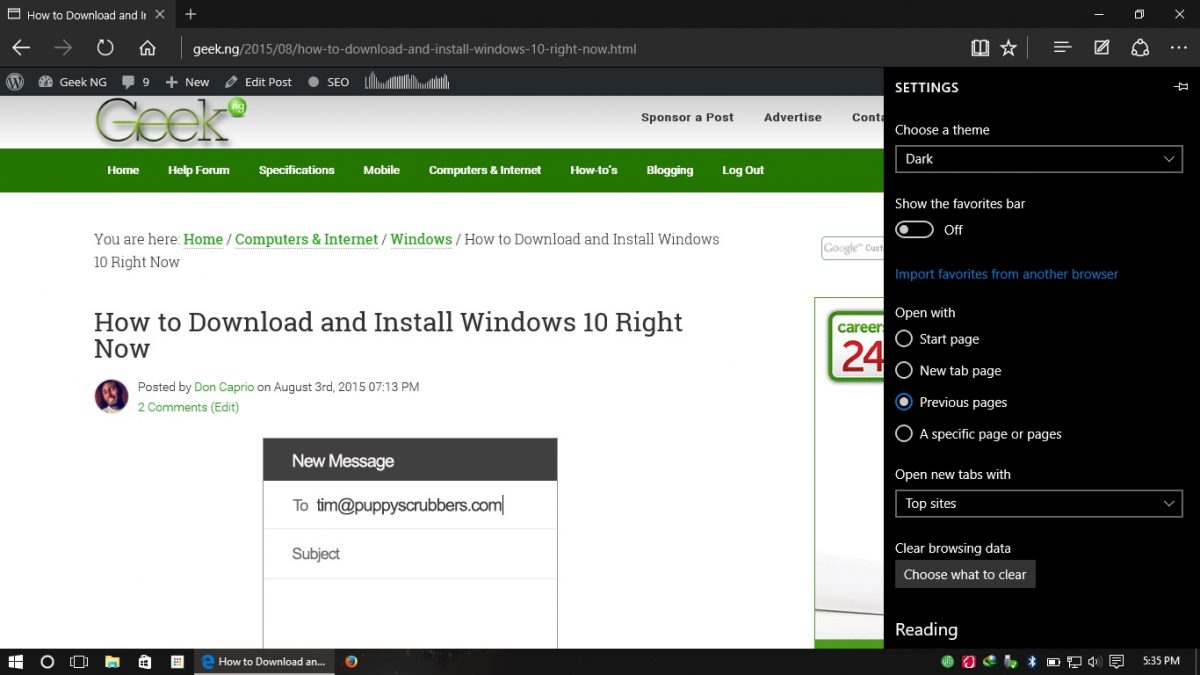Screen dimensions: 1200x675
Task: Click the WordPress logo in admin bar
Action: 15,82
